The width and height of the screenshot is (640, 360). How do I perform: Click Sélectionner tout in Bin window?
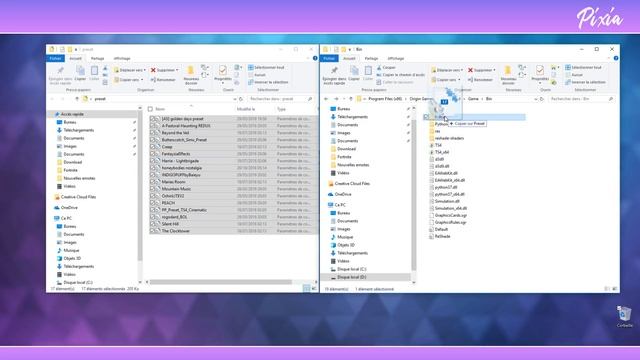click(584, 67)
